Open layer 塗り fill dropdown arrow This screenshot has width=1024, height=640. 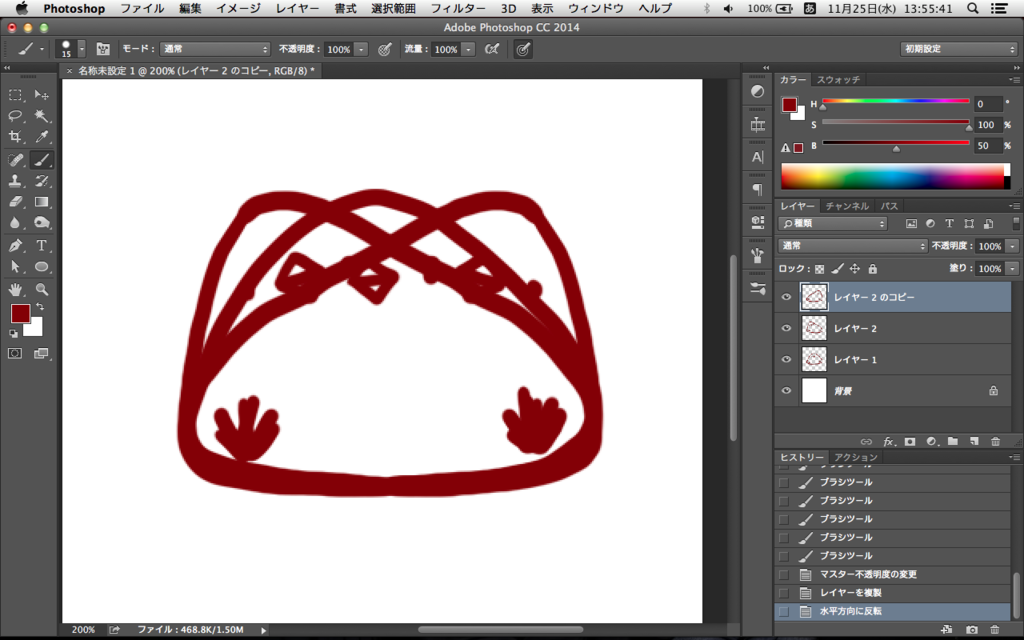coord(1012,268)
